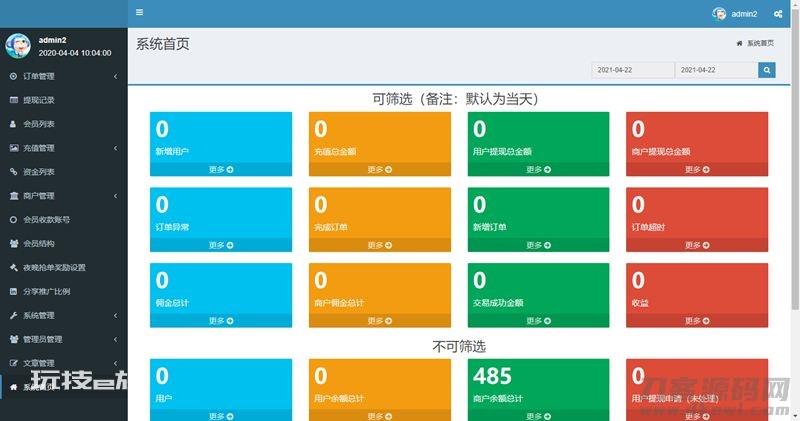The width and height of the screenshot is (800, 421).
Task: Open 更多 on the 收益 card
Action: point(697,320)
